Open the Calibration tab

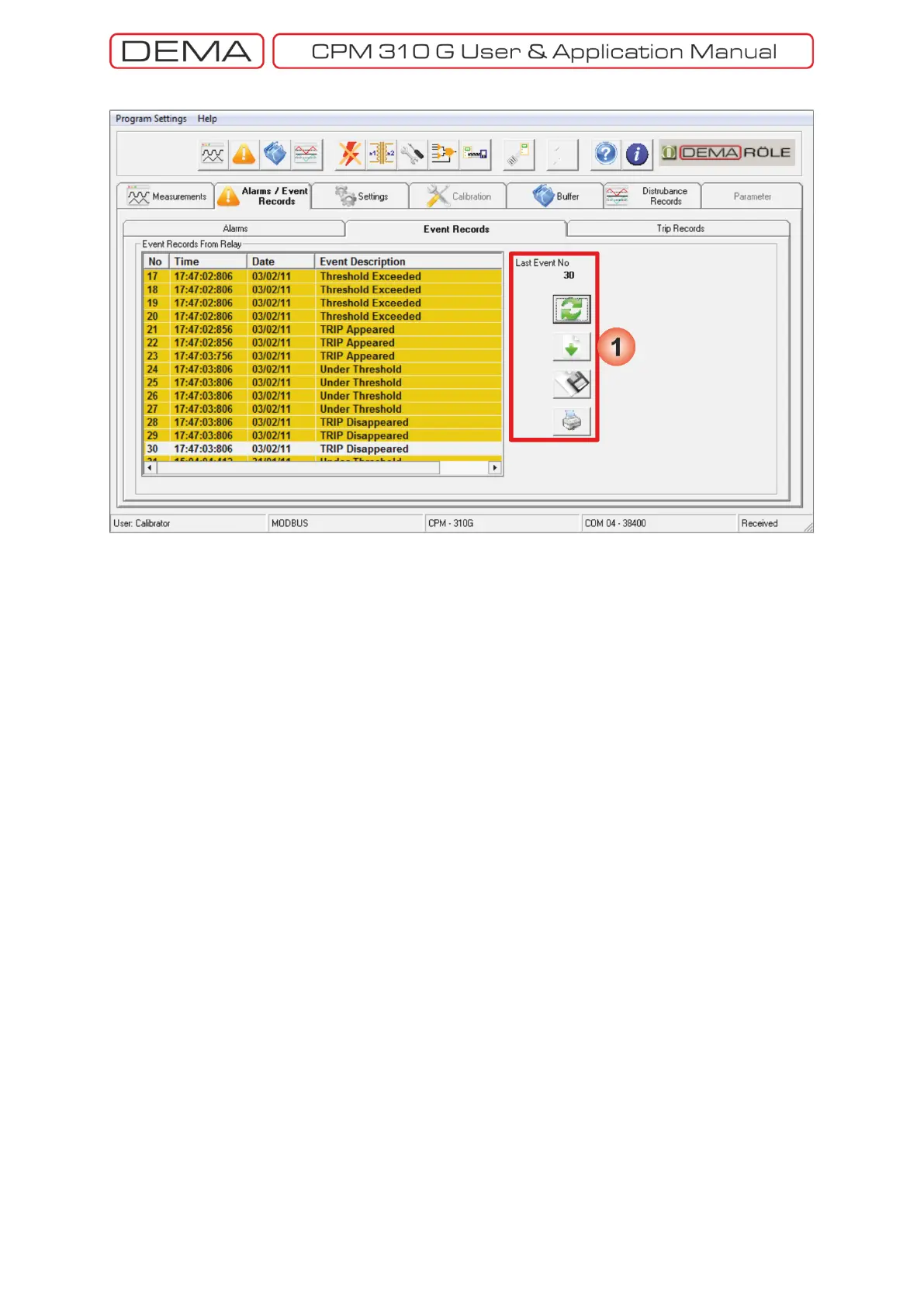tap(459, 196)
